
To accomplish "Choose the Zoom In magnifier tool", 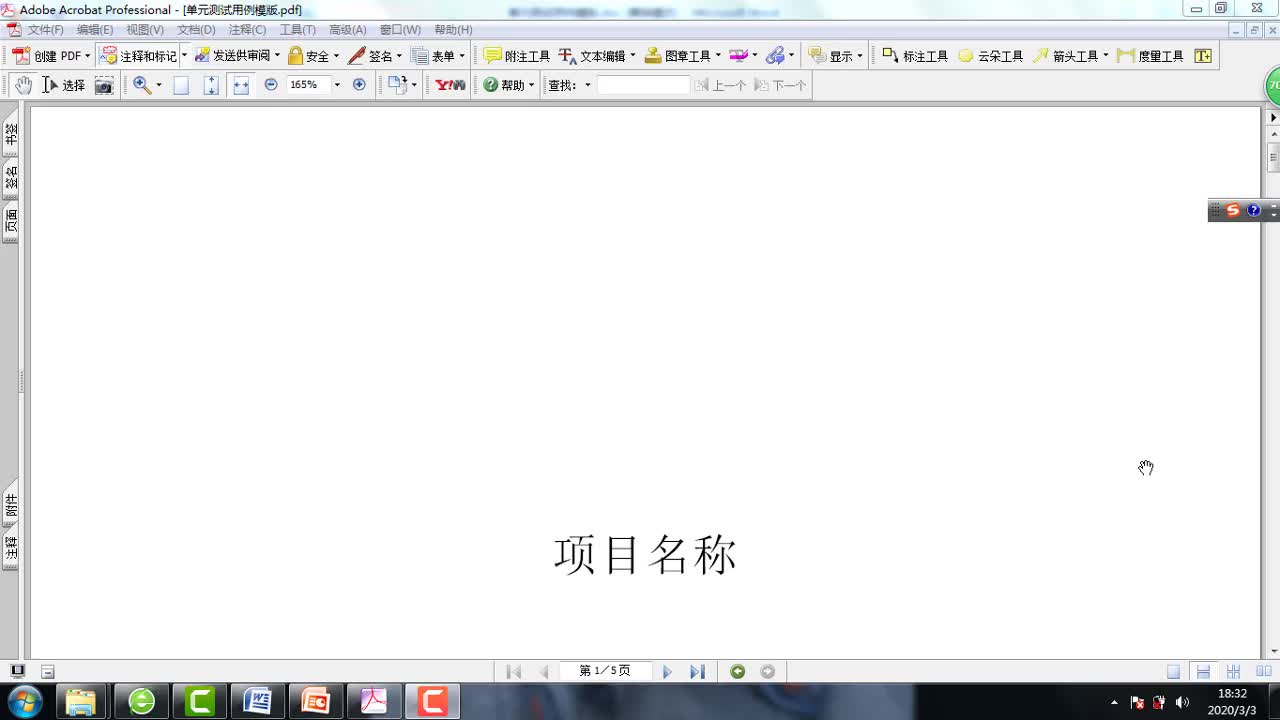I will click(x=142, y=85).
